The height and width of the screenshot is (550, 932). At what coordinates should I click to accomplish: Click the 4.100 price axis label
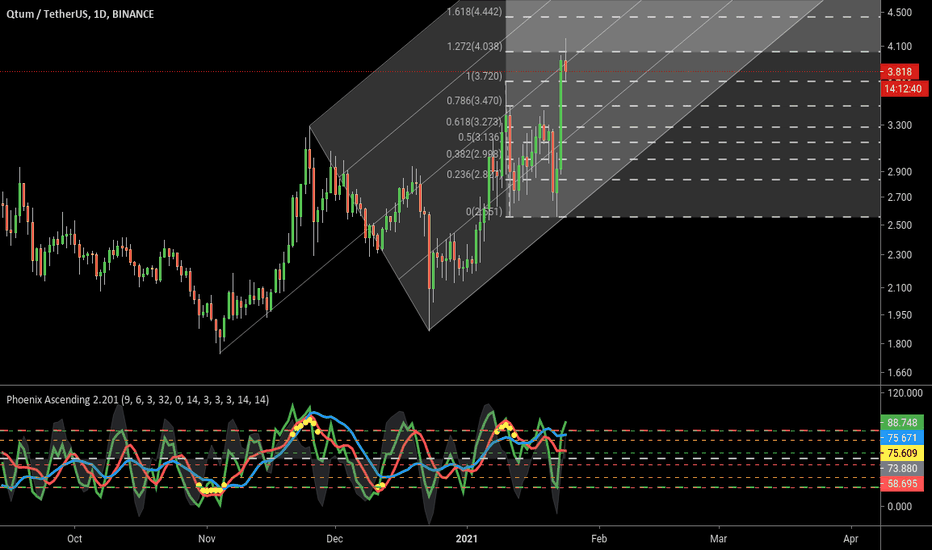point(899,46)
